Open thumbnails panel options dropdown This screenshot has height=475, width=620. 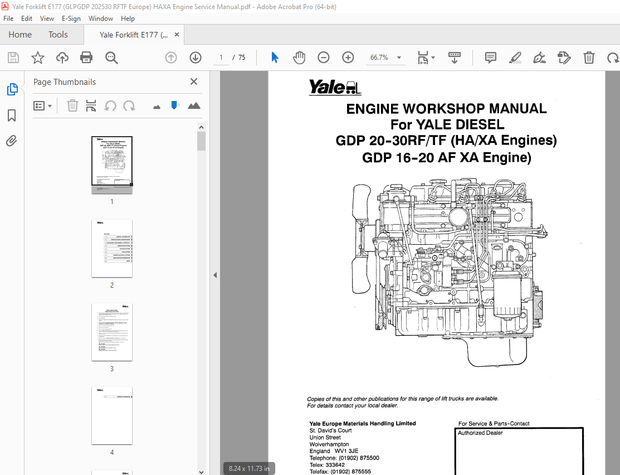pyautogui.click(x=42, y=106)
